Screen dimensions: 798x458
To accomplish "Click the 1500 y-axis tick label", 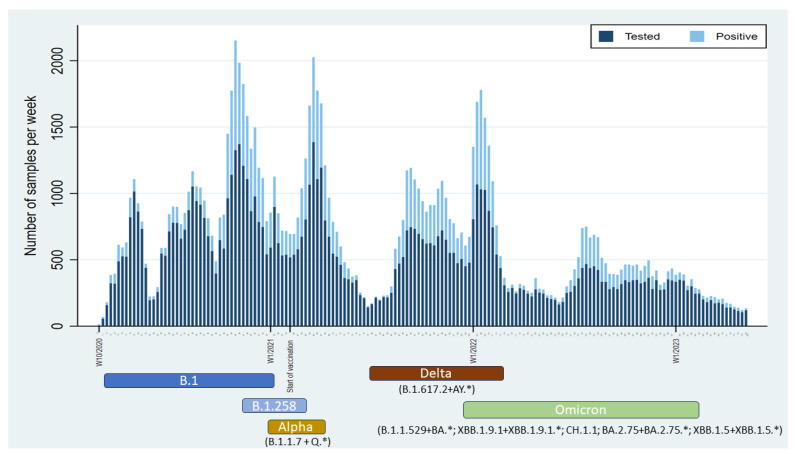I will (58, 127).
